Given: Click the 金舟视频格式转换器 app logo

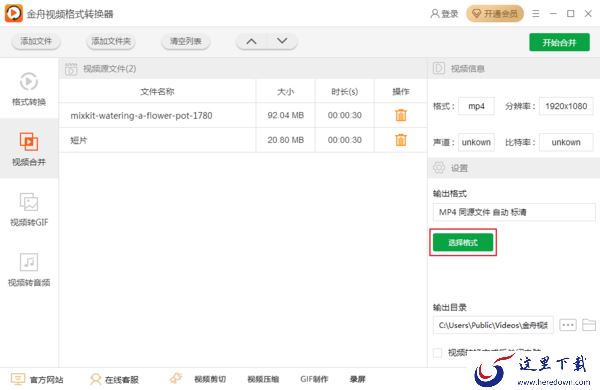Looking at the screenshot, I should 13,13.
